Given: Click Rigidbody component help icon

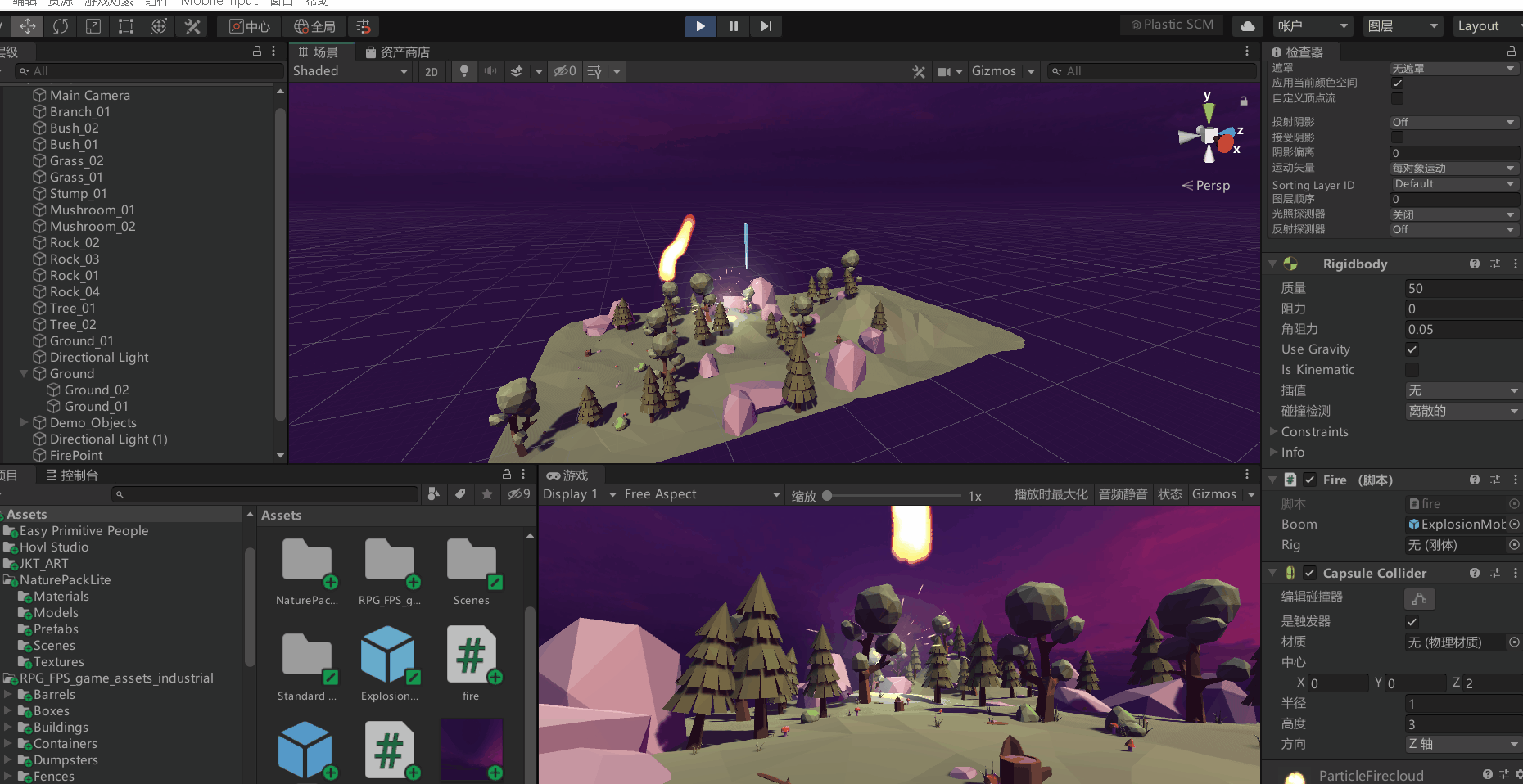Looking at the screenshot, I should 1475,264.
